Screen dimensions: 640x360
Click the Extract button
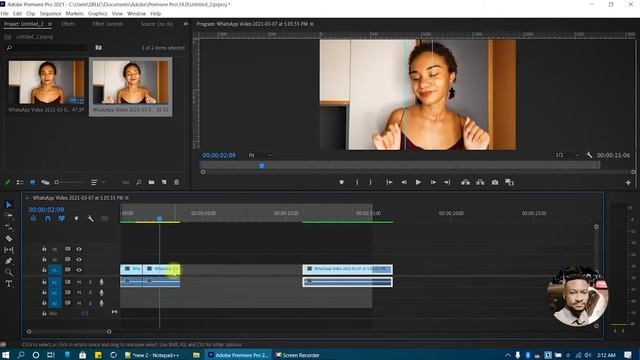tap(480, 182)
